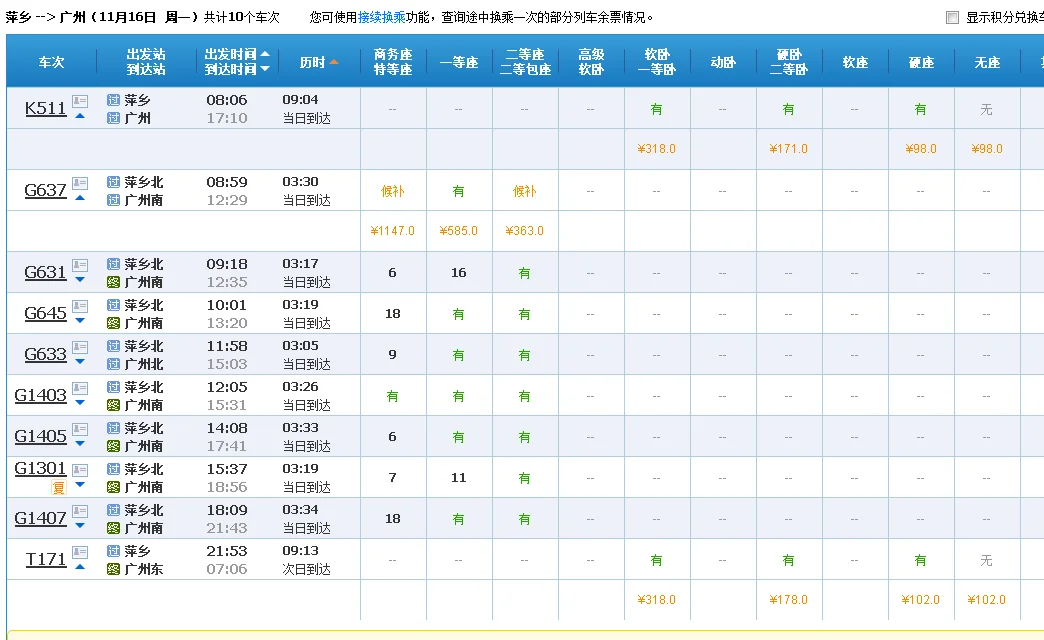Click 候补 for G637 business class seat
Viewport: 1044px width, 640px height.
[x=392, y=189]
